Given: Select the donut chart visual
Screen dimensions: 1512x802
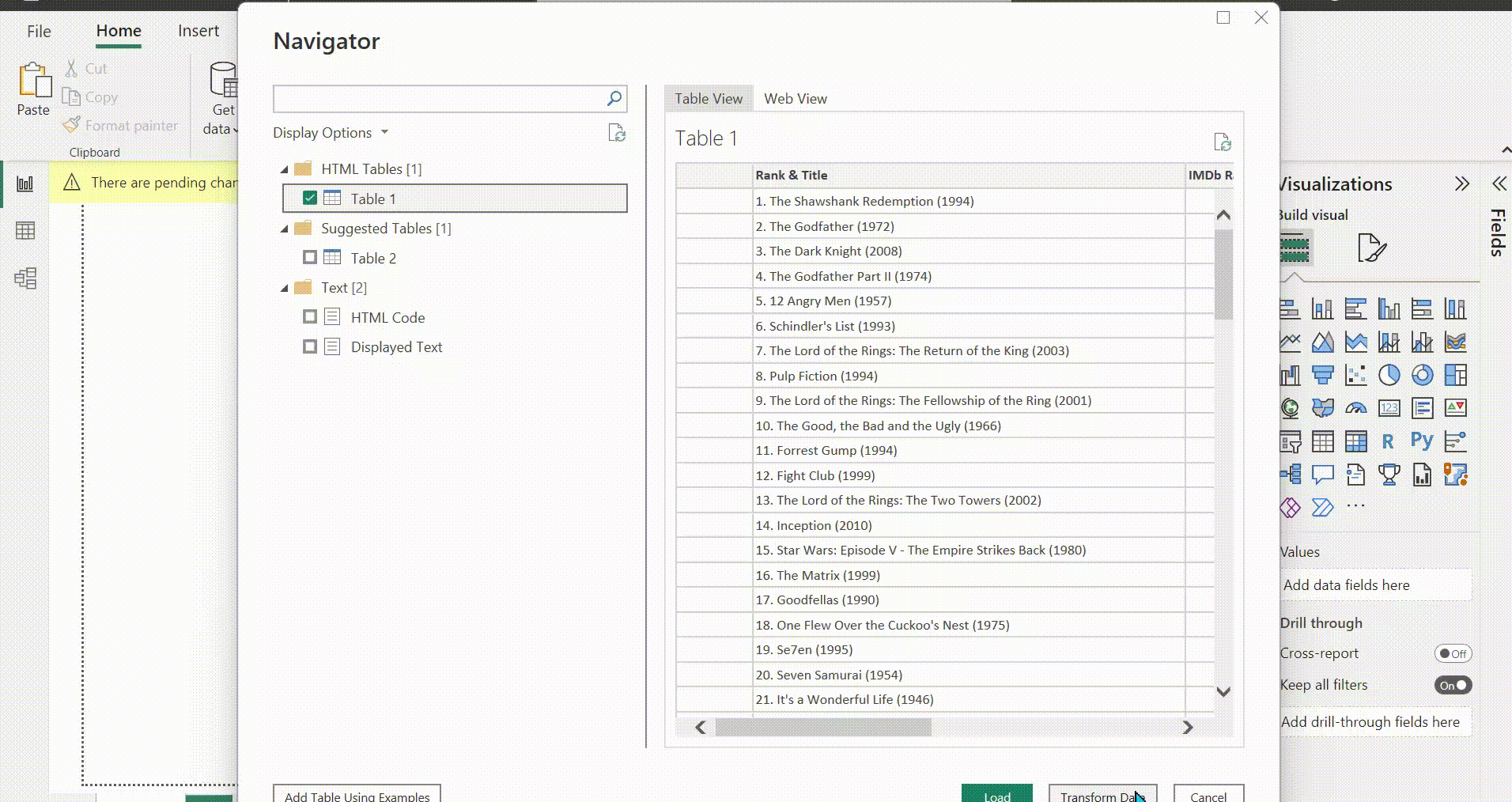Looking at the screenshot, I should pyautogui.click(x=1422, y=375).
